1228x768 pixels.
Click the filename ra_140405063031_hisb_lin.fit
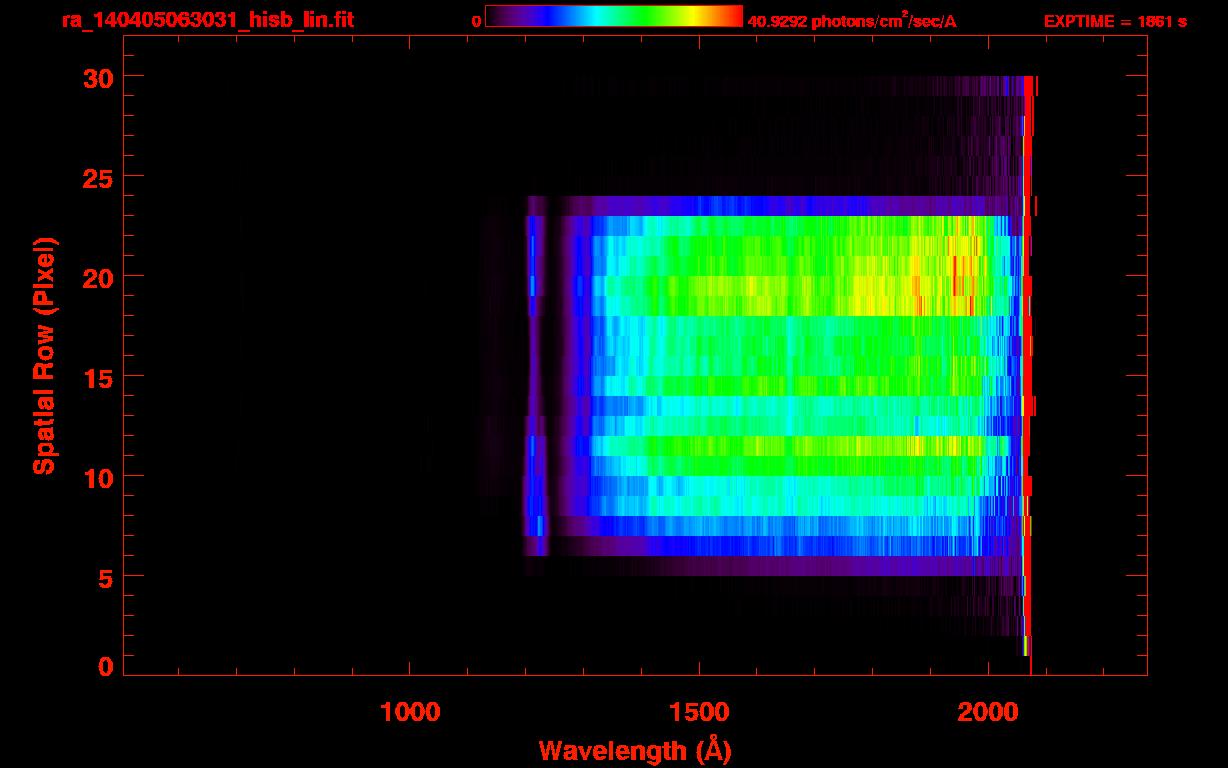207,20
